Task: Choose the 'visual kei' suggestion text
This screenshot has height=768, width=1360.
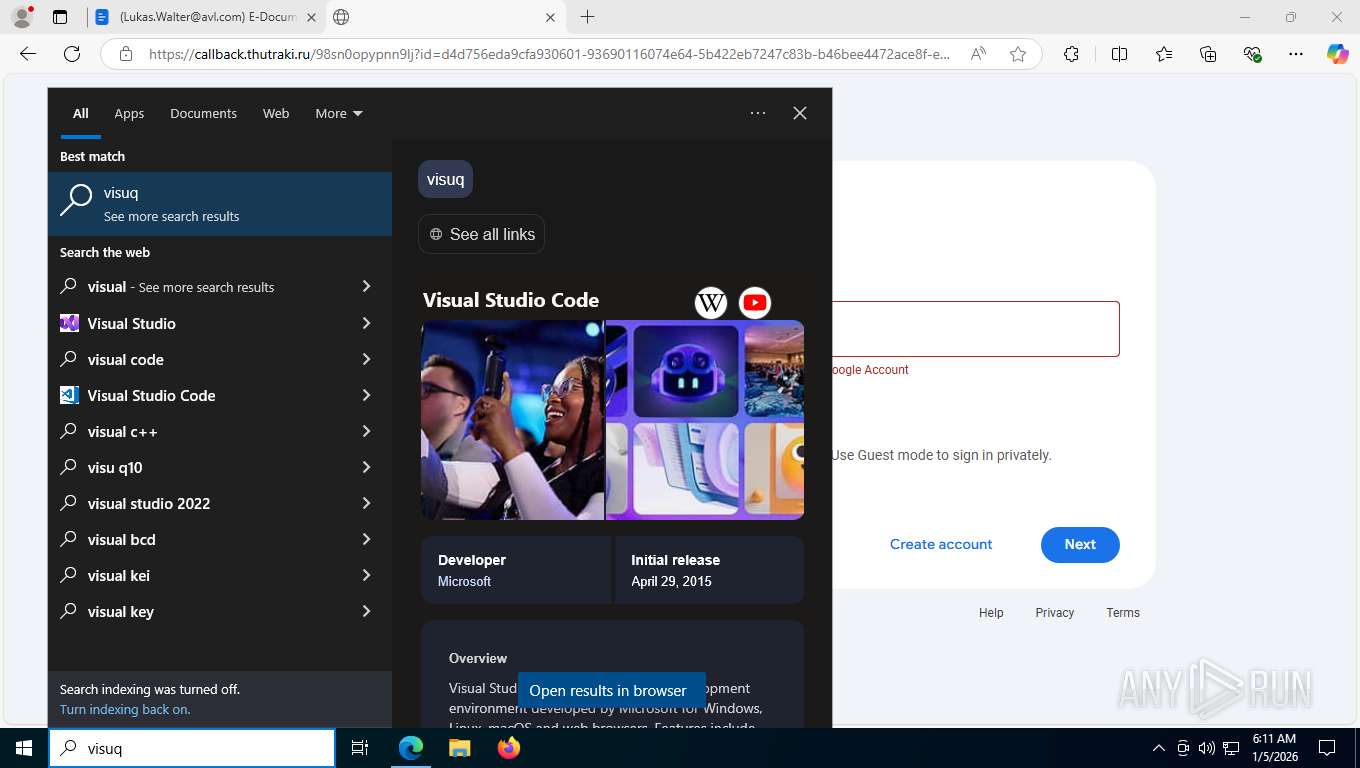Action: [118, 575]
